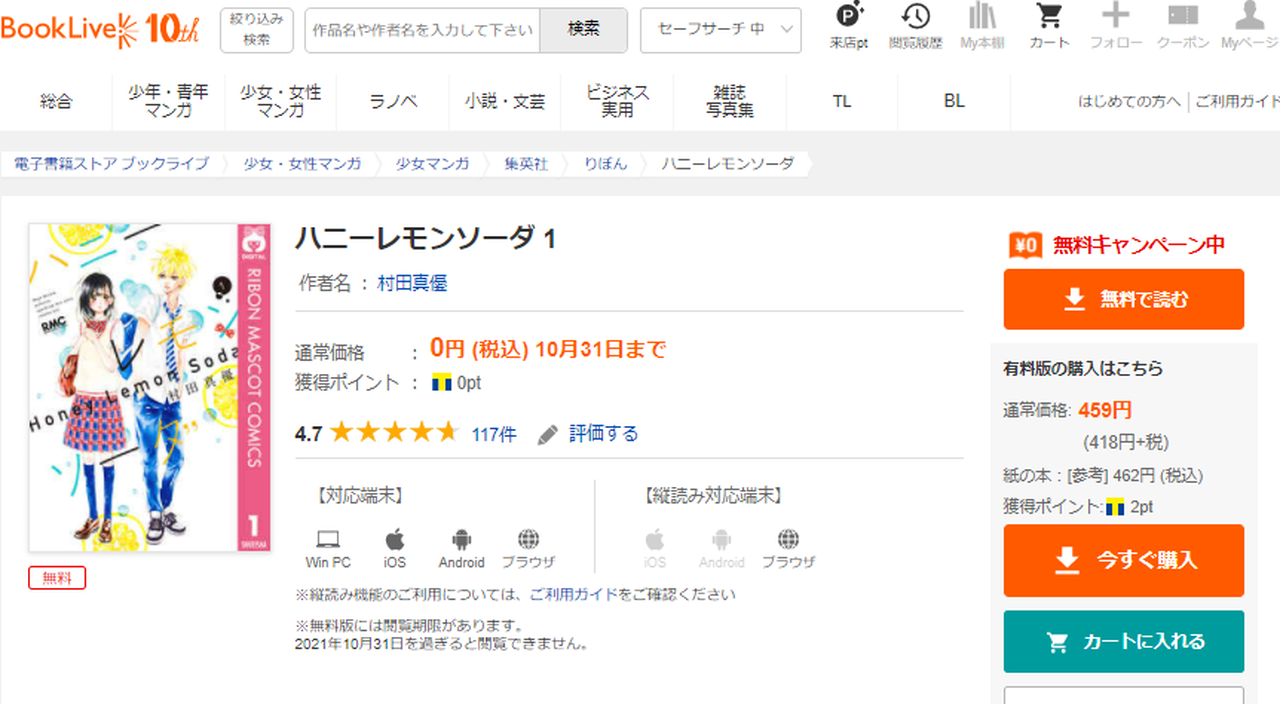Click the フォロー plus icon
The image size is (1280, 704).
tap(1115, 18)
